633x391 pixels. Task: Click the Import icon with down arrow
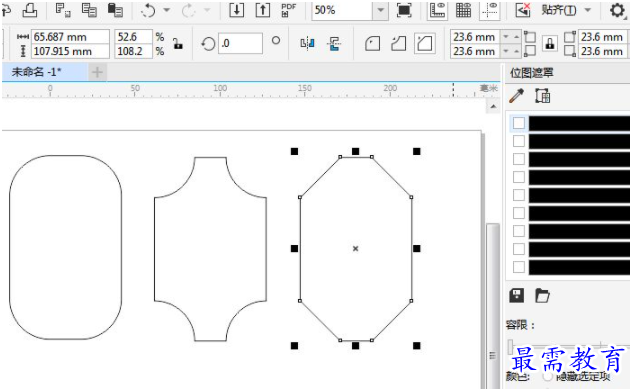pyautogui.click(x=237, y=10)
